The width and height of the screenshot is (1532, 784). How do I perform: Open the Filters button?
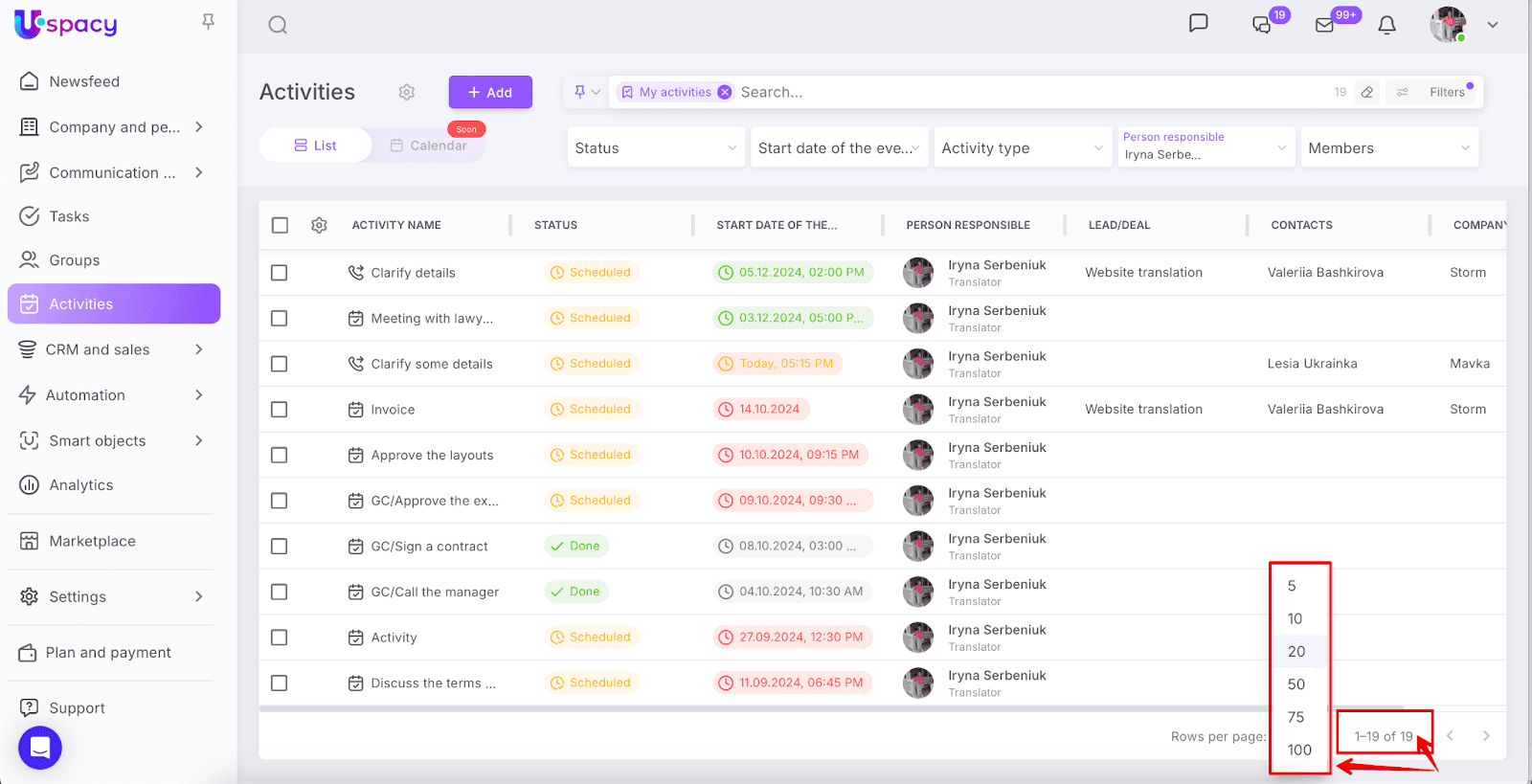(x=1446, y=92)
